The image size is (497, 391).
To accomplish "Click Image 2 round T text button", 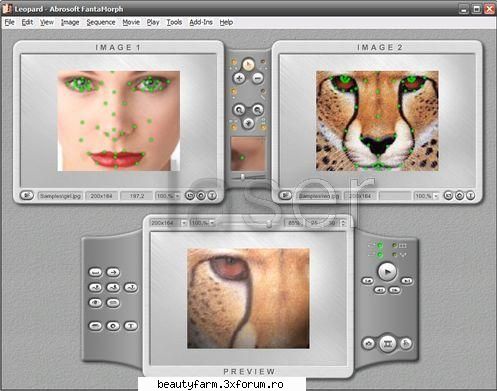I will click(x=470, y=196).
